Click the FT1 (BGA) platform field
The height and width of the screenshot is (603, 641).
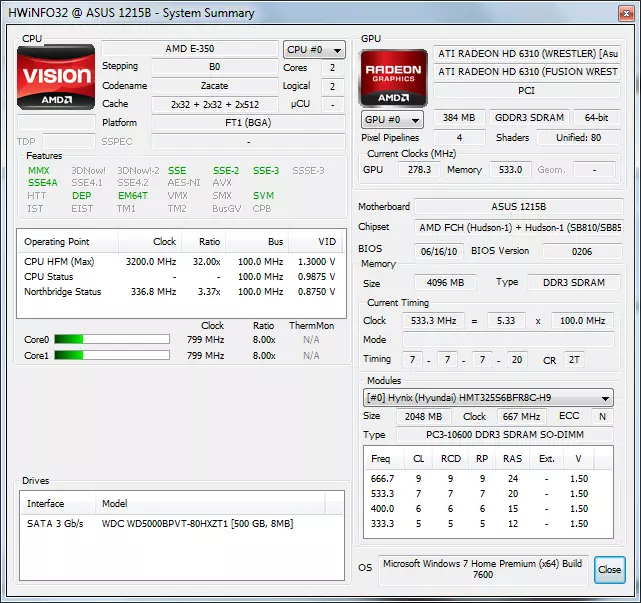pyautogui.click(x=248, y=123)
